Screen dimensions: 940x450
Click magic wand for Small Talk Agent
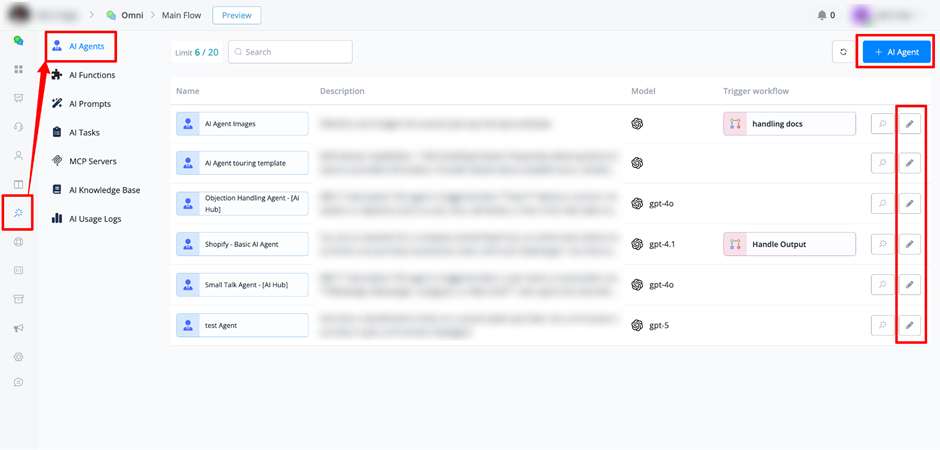[x=882, y=285]
